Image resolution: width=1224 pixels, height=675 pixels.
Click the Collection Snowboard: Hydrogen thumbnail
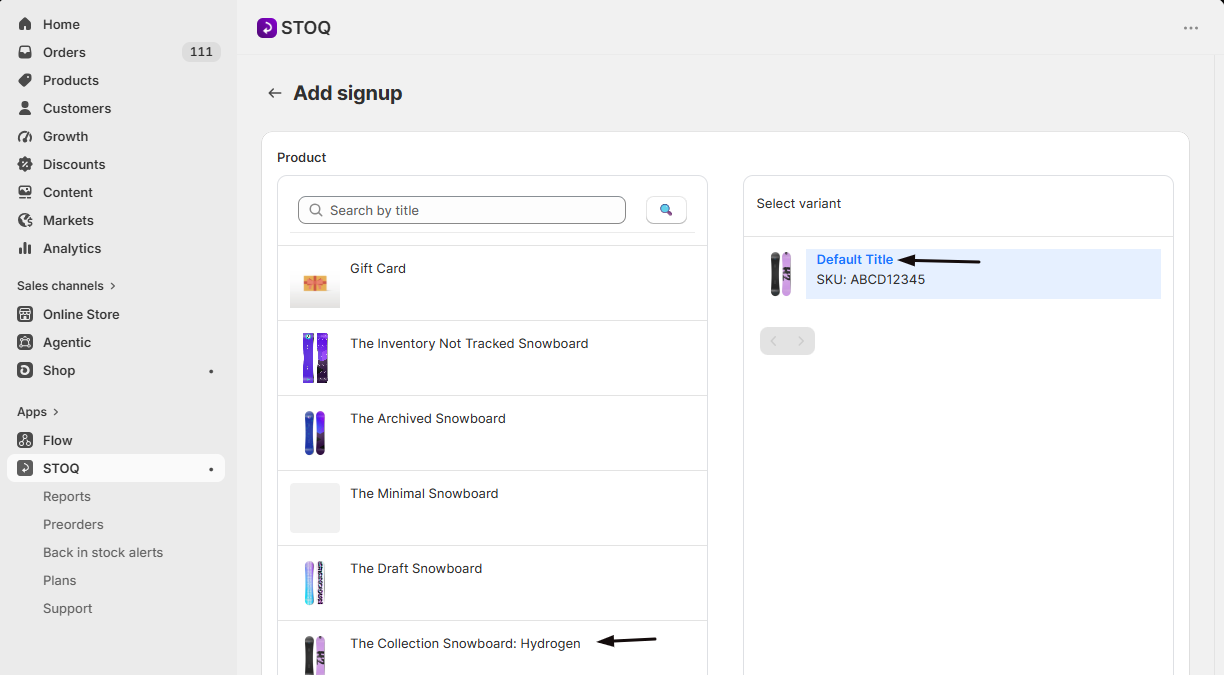coord(315,655)
